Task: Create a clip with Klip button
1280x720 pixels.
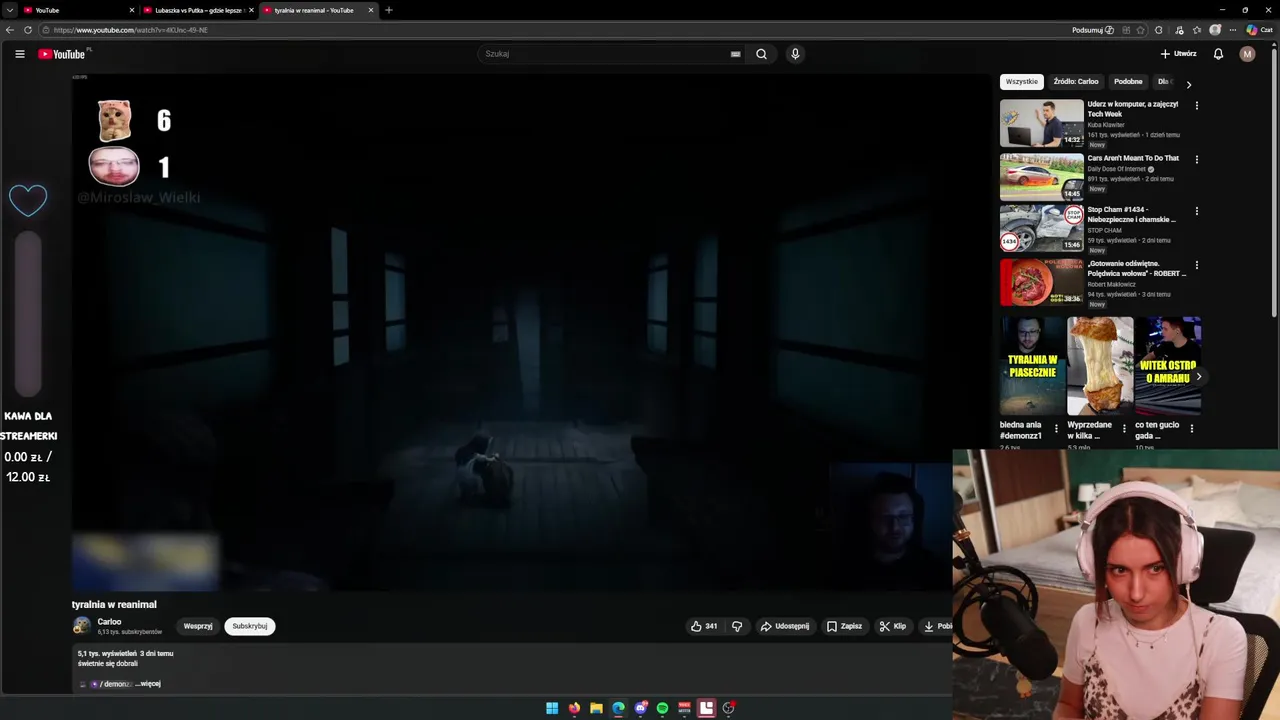Action: coord(893,626)
